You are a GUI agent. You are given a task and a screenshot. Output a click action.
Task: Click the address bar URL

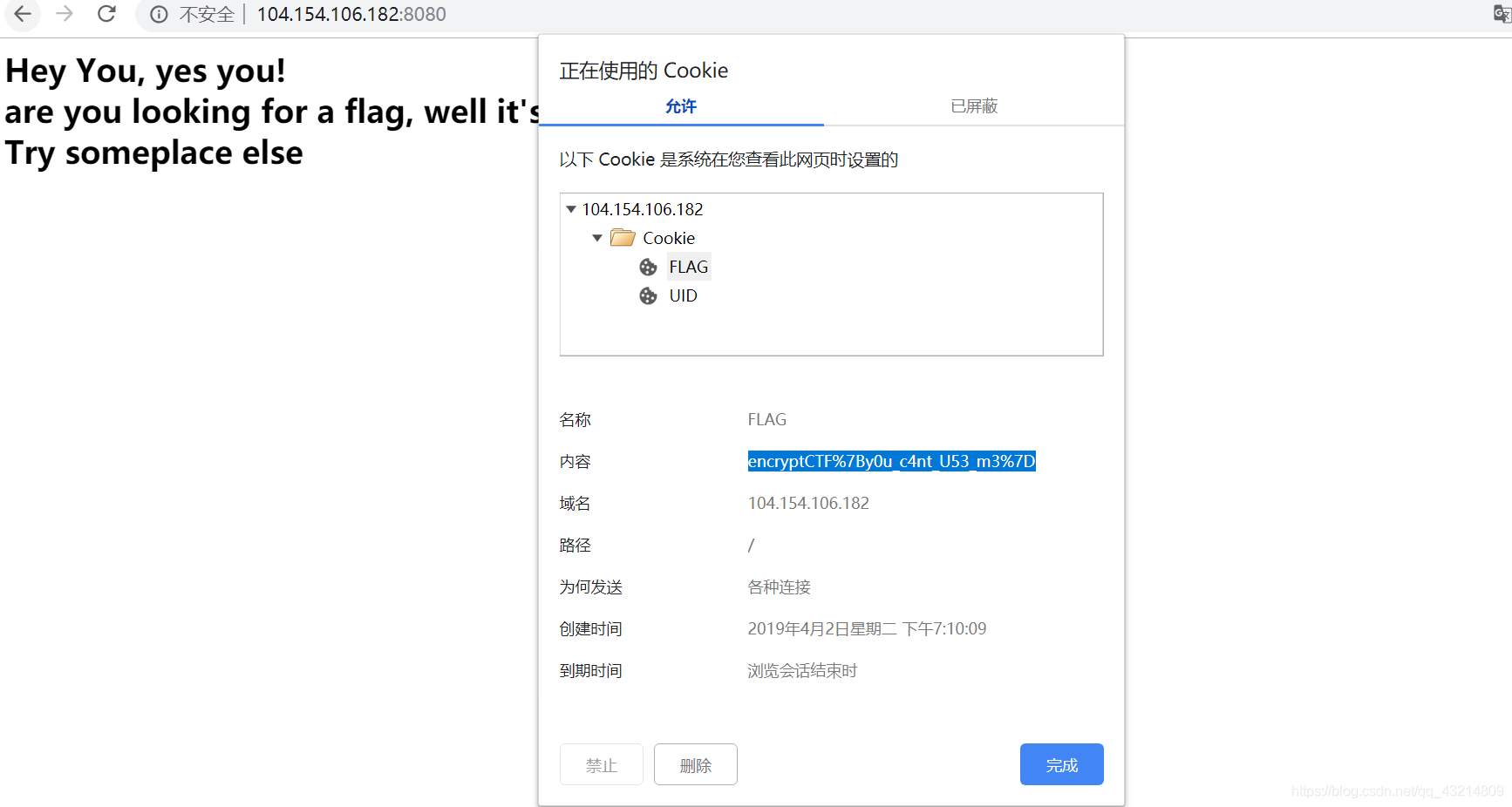point(351,14)
